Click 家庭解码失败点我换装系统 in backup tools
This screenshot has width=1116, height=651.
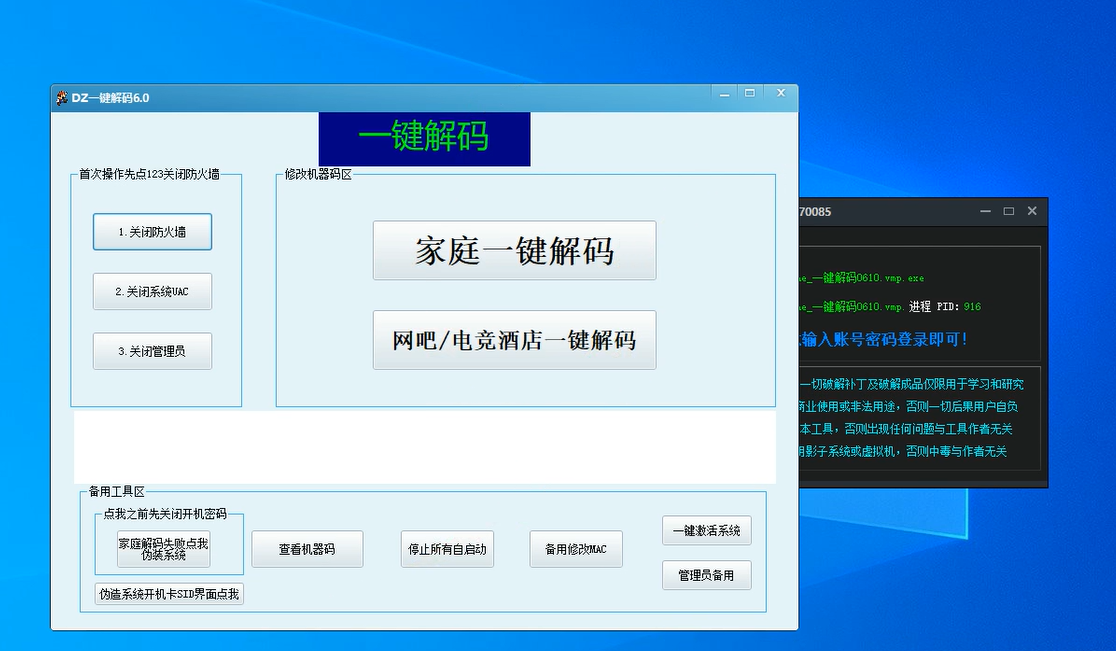tap(162, 548)
